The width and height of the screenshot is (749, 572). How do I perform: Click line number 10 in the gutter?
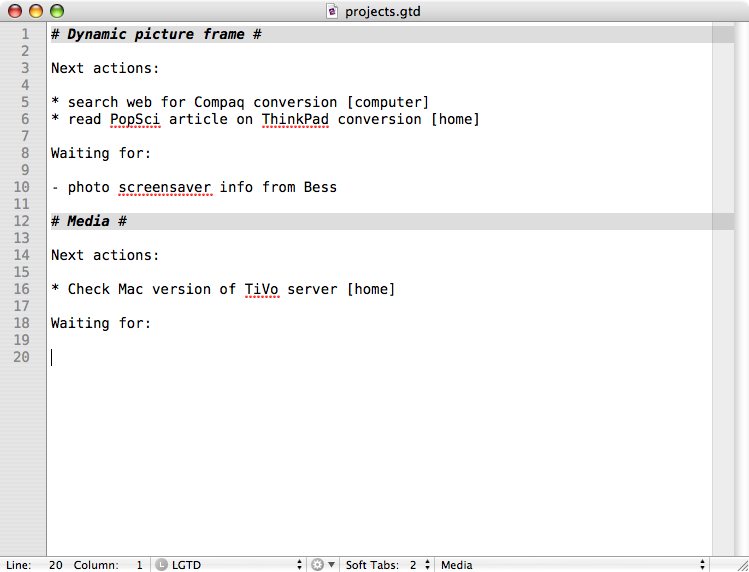coord(21,187)
